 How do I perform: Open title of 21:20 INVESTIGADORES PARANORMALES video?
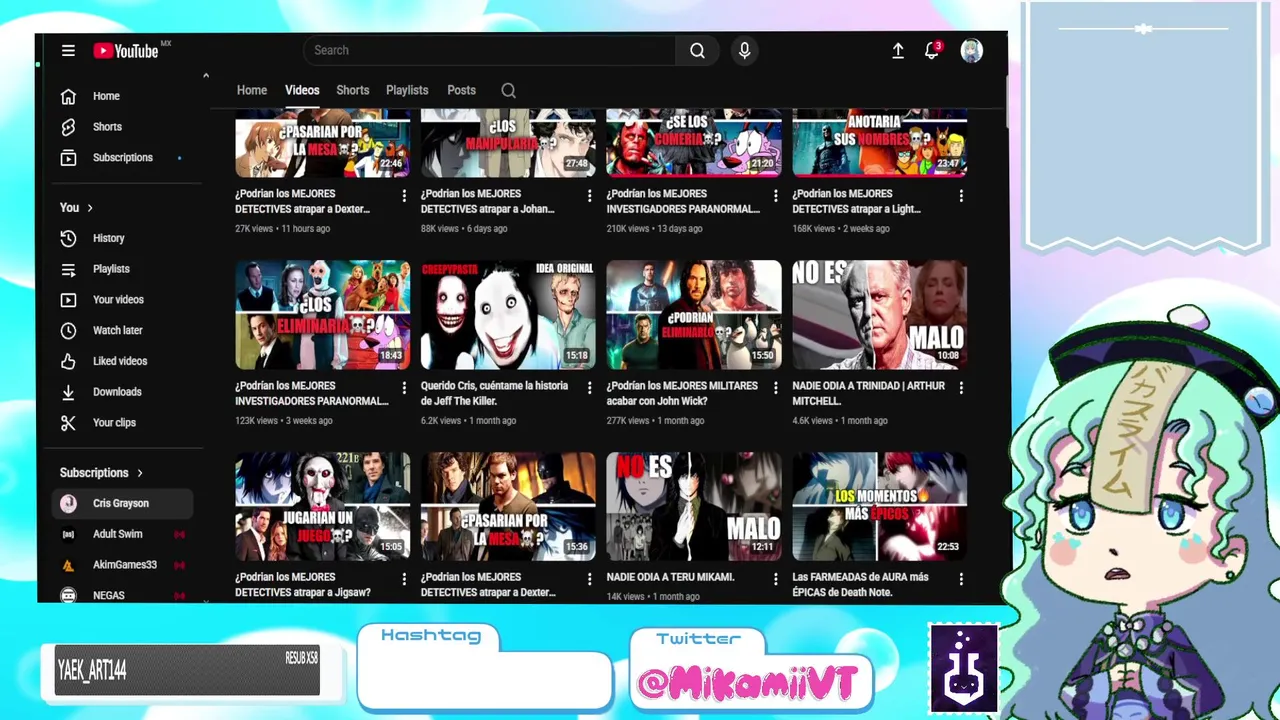pos(683,202)
